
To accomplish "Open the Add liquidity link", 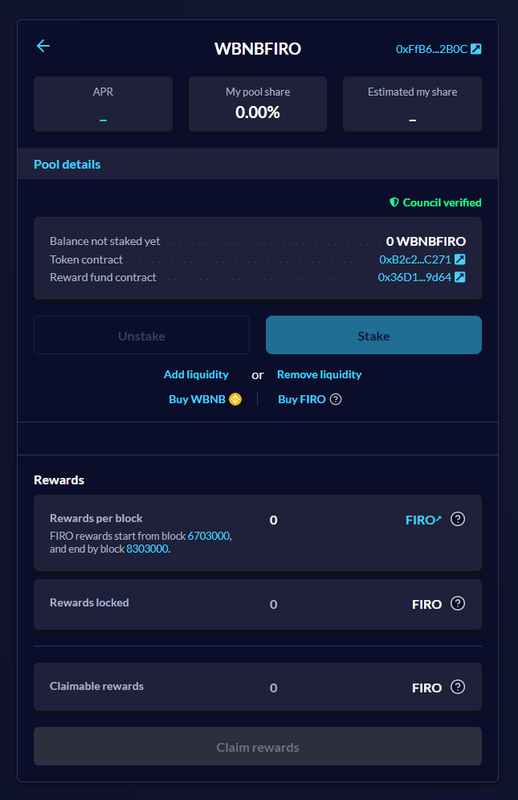I will pos(196,374).
